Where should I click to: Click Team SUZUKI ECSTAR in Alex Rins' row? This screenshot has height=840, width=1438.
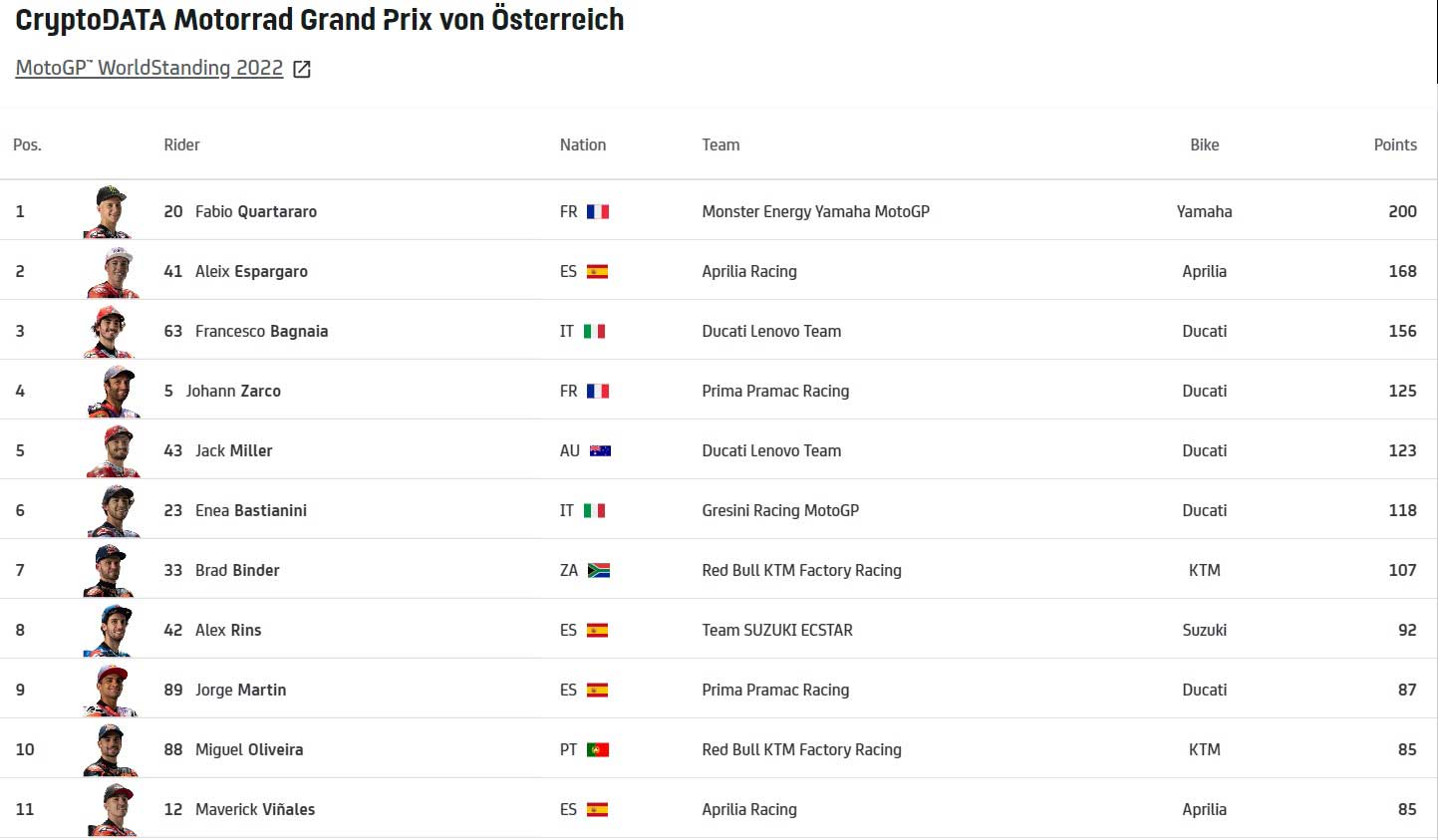tap(777, 630)
